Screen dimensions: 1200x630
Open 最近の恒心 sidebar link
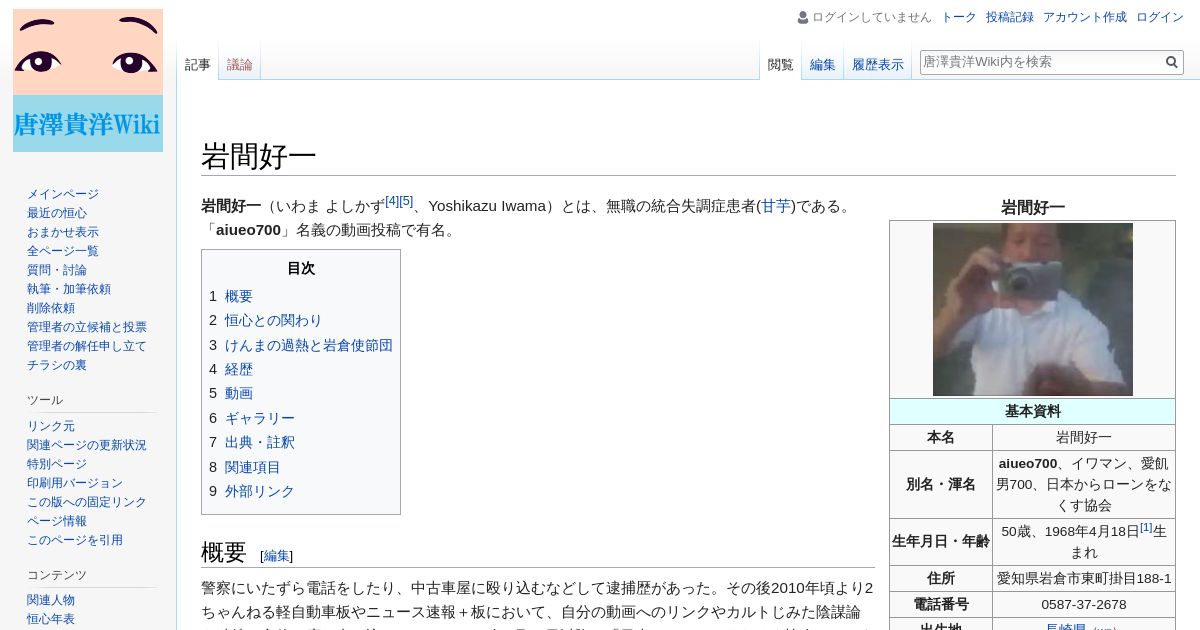(x=57, y=213)
